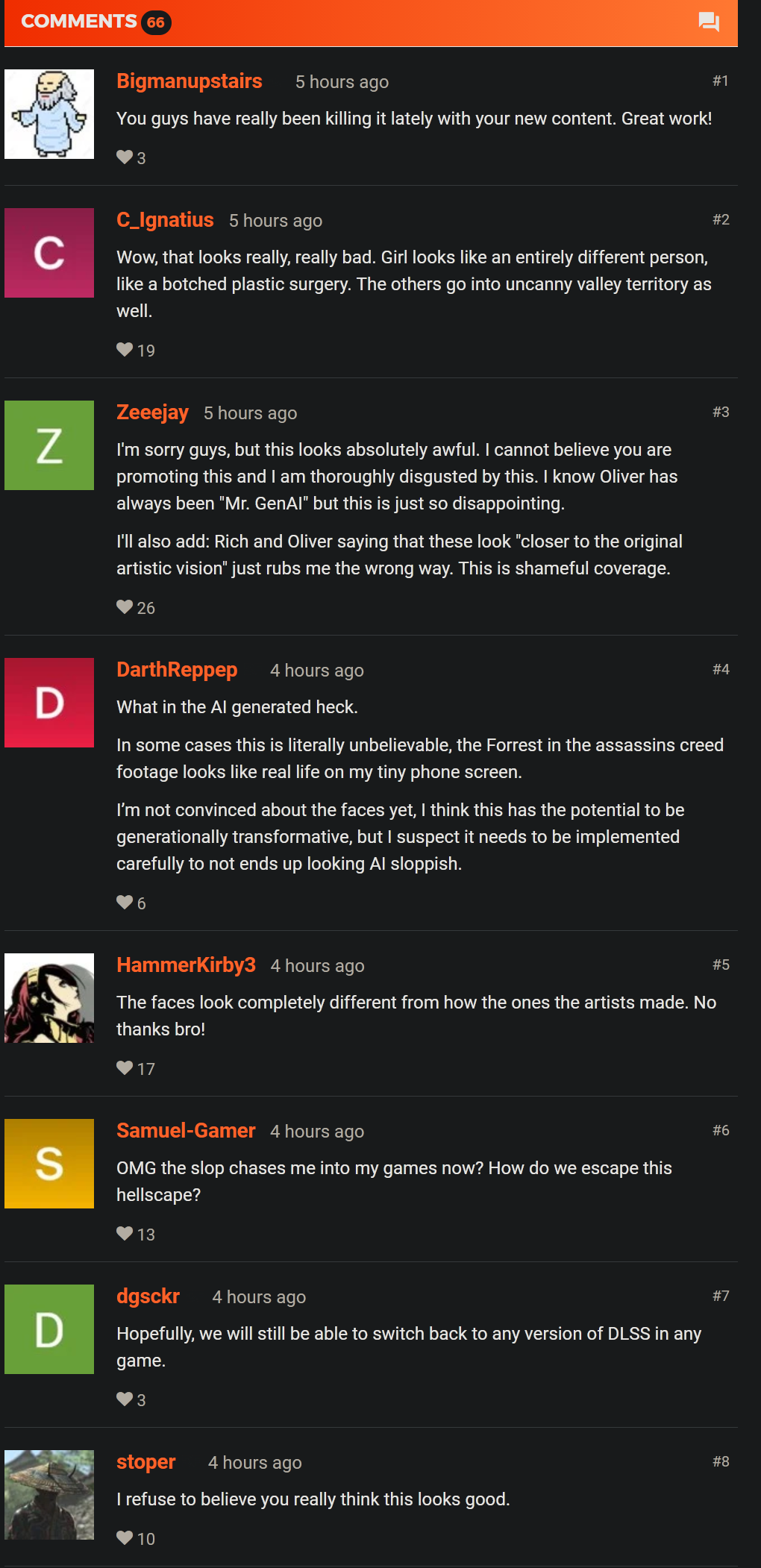This screenshot has width=761, height=1568.
Task: Like DarthReppep's comment via heart icon
Action: (125, 903)
